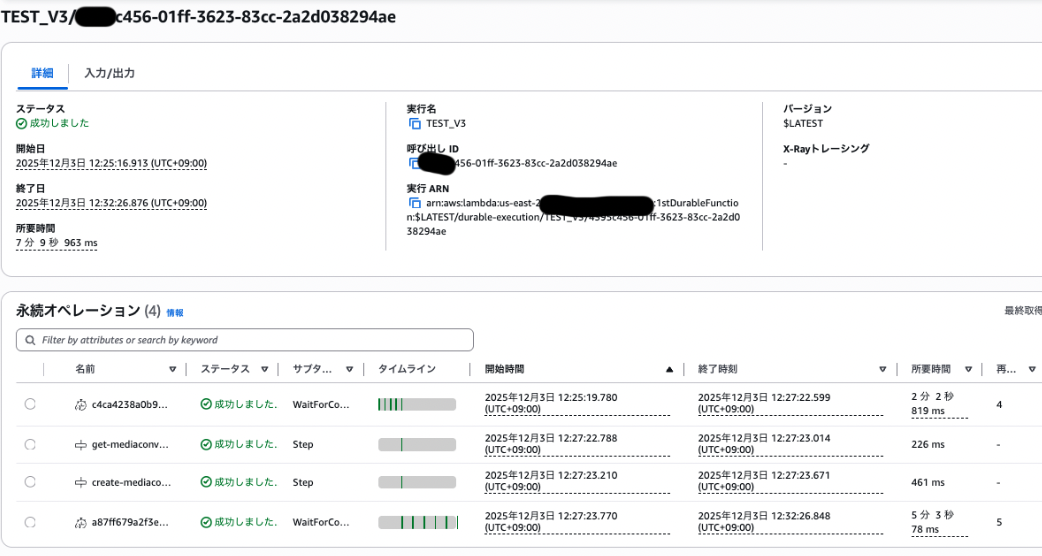Click the 461 ms duration cell

pos(928,482)
